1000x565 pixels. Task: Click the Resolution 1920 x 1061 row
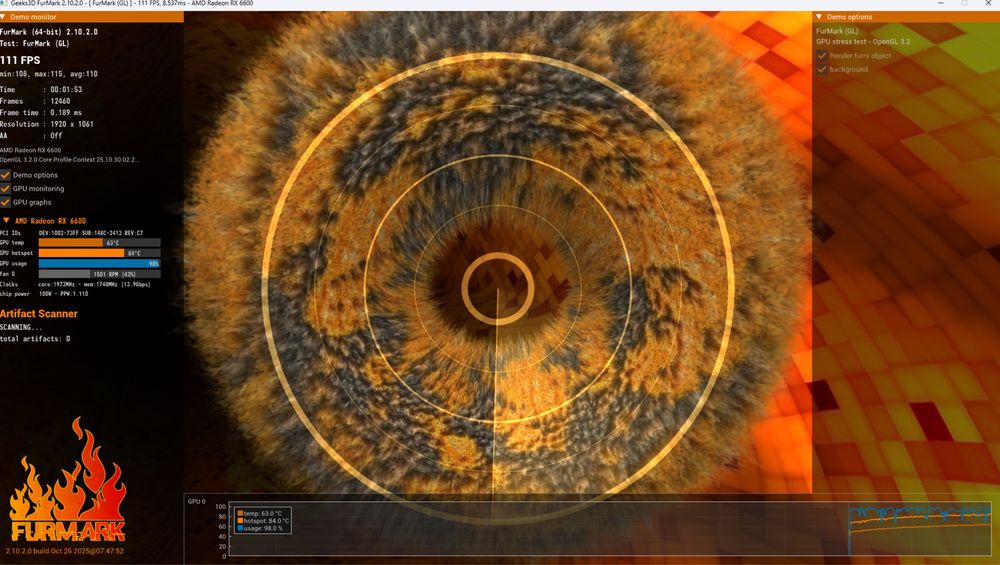tap(47, 124)
